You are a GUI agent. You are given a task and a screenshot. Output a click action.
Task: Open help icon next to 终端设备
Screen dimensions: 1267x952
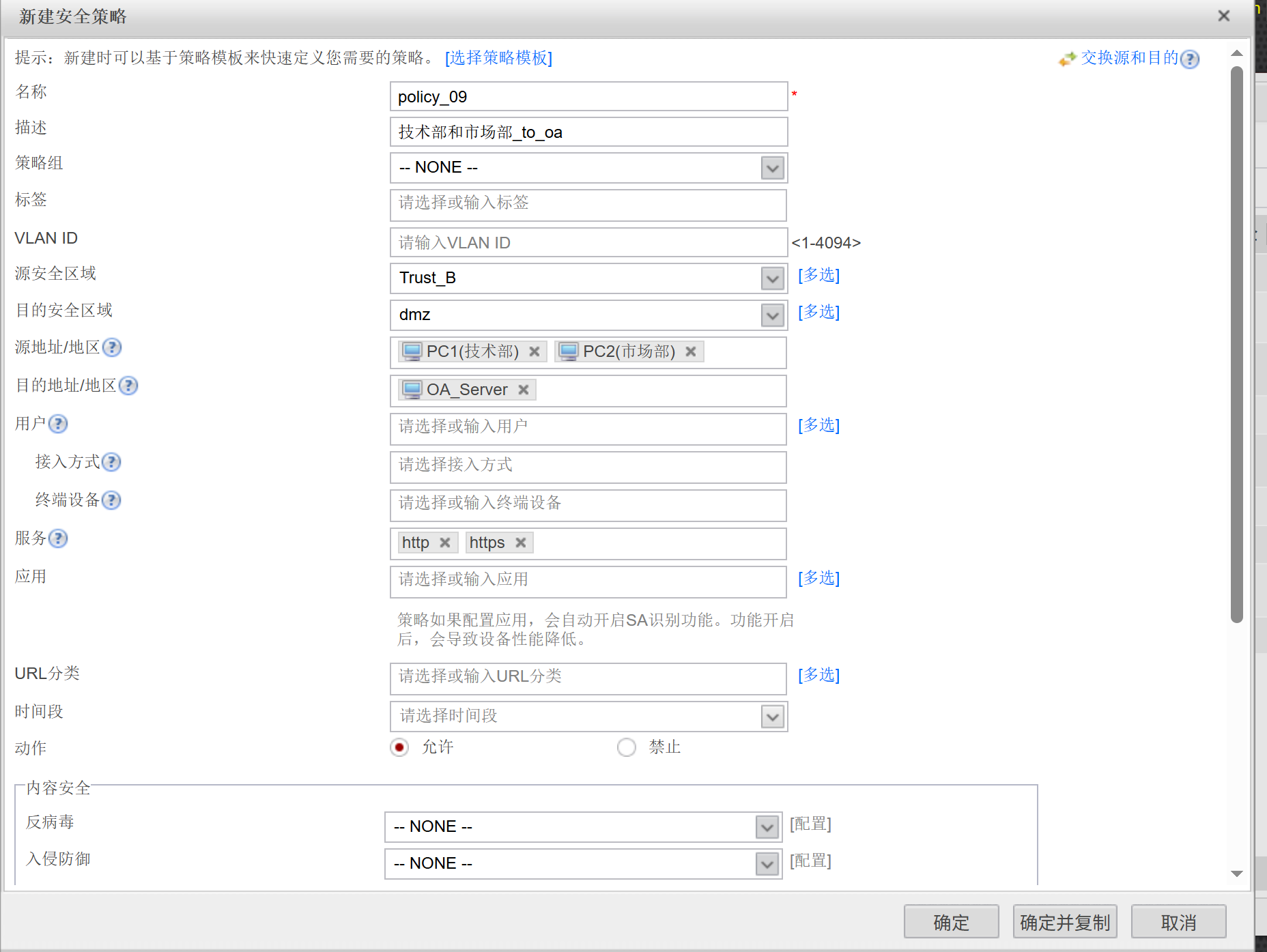(x=111, y=500)
